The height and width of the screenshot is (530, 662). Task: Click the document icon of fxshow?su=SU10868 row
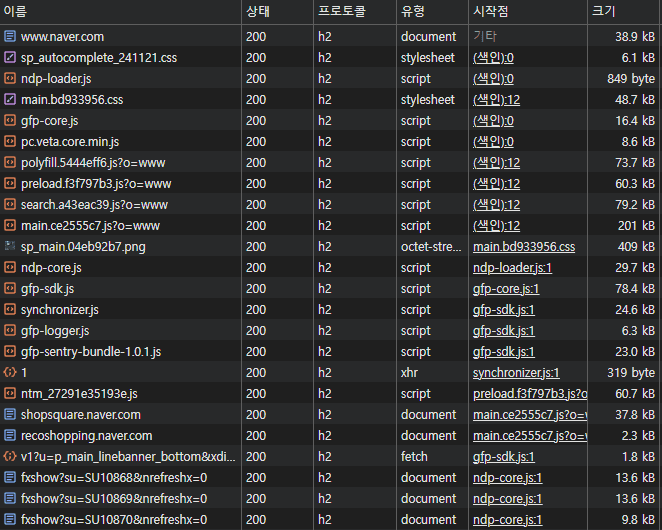click(x=10, y=477)
